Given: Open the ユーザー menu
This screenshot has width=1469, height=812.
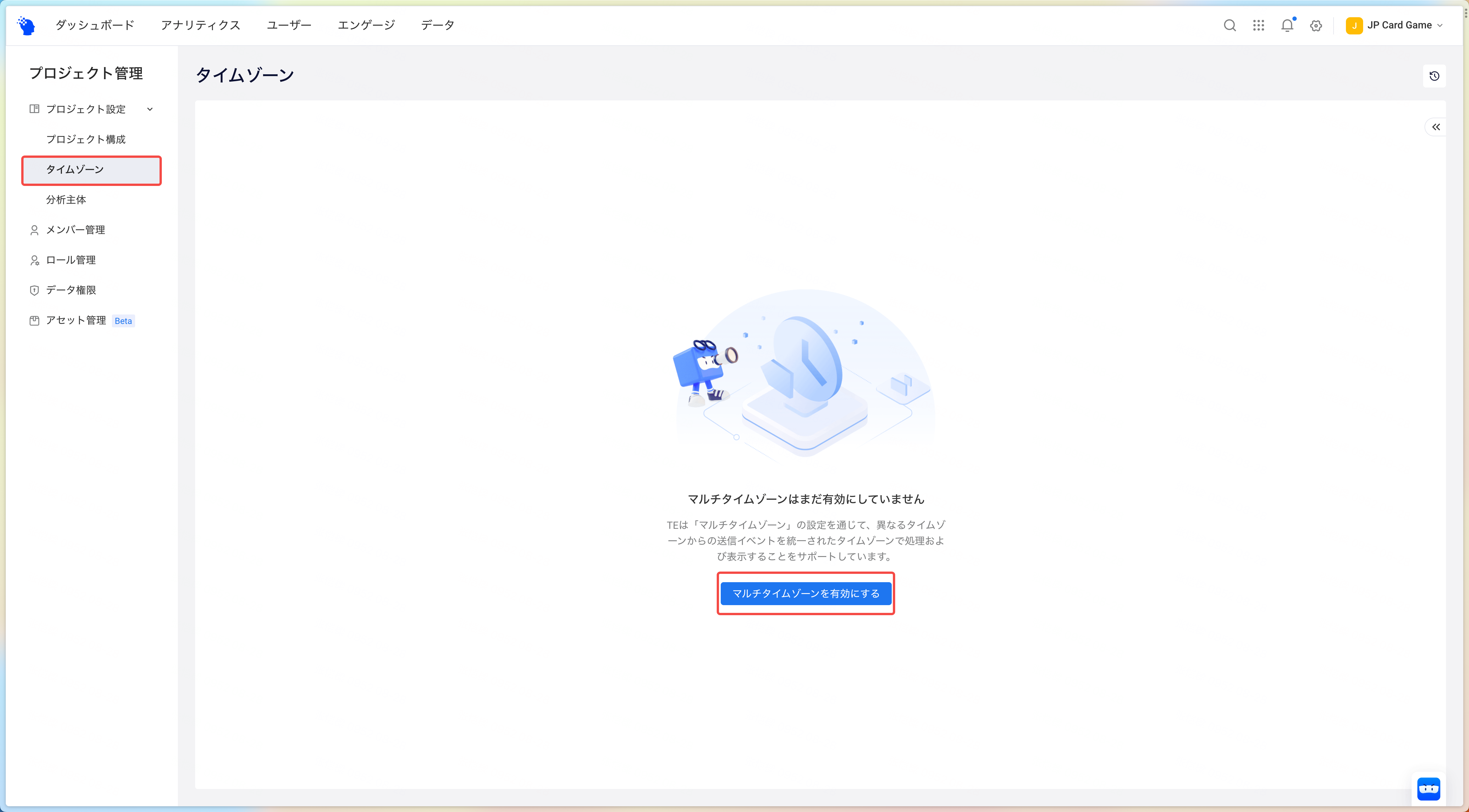Looking at the screenshot, I should tap(289, 25).
